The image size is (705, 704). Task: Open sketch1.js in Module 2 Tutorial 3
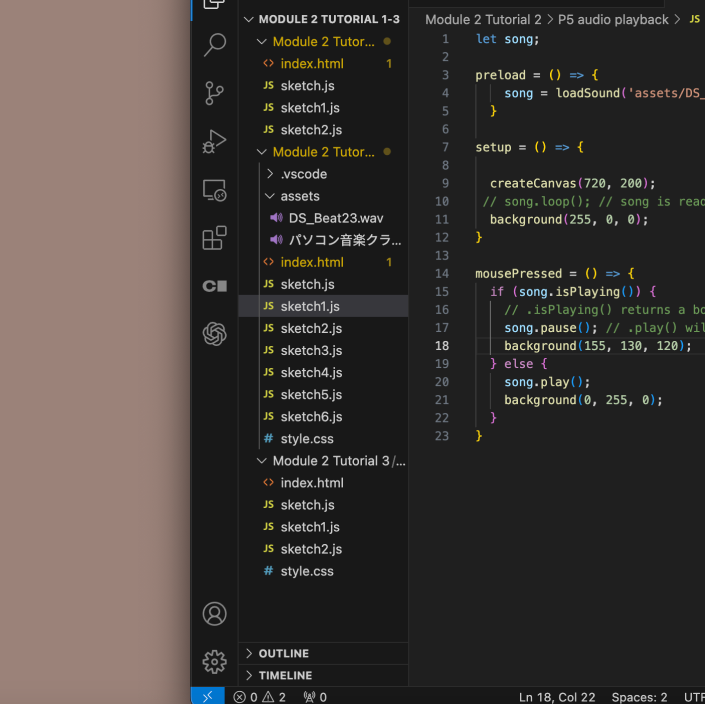coord(323,527)
